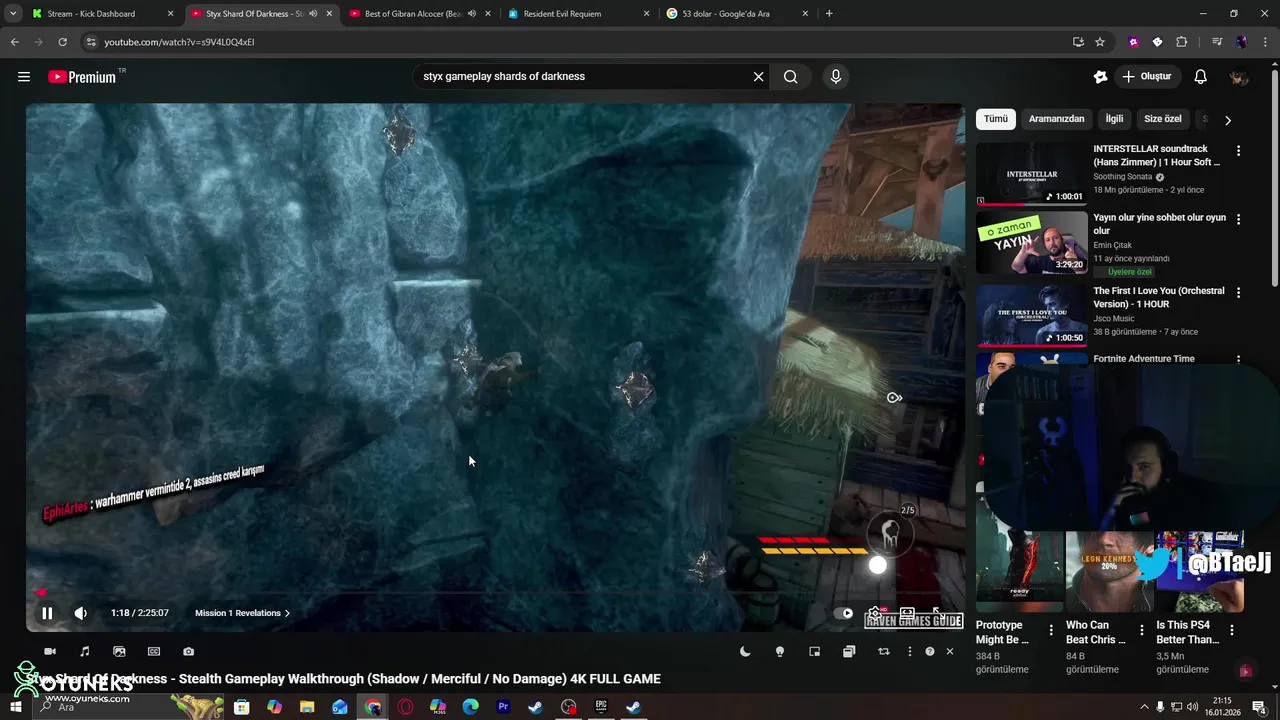The width and height of the screenshot is (1280, 720).
Task: Show more filter chips with right chevron
Action: 1228,120
